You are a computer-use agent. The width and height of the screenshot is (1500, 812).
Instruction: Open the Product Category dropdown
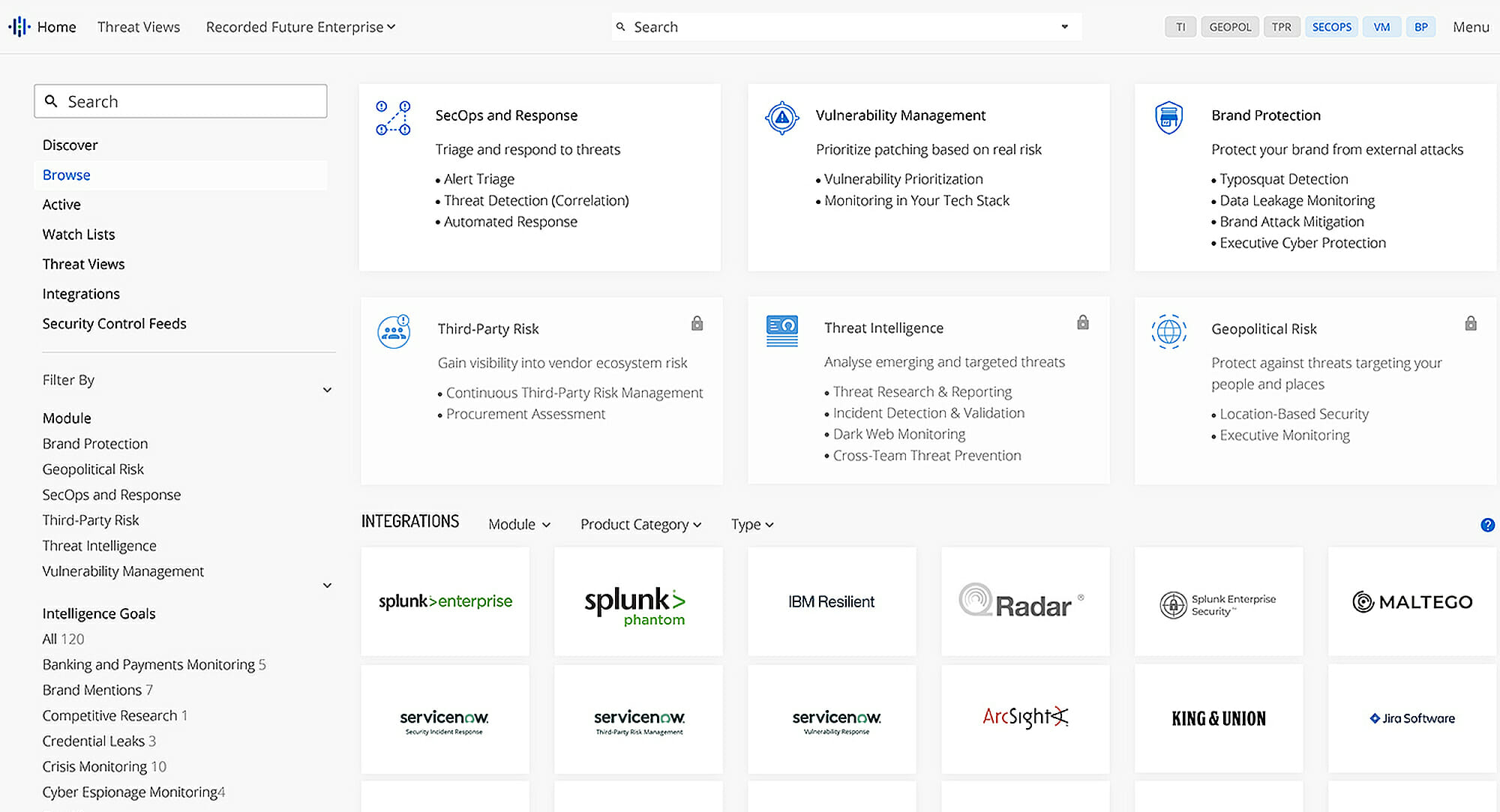(640, 524)
